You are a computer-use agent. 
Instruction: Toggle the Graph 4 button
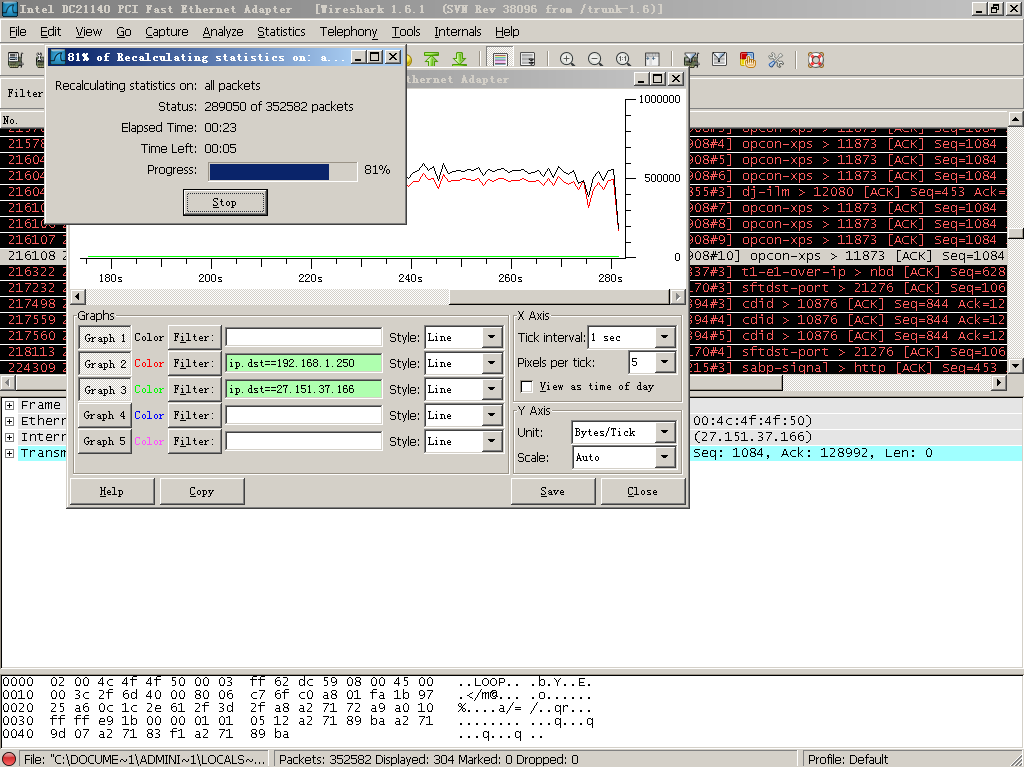(104, 415)
